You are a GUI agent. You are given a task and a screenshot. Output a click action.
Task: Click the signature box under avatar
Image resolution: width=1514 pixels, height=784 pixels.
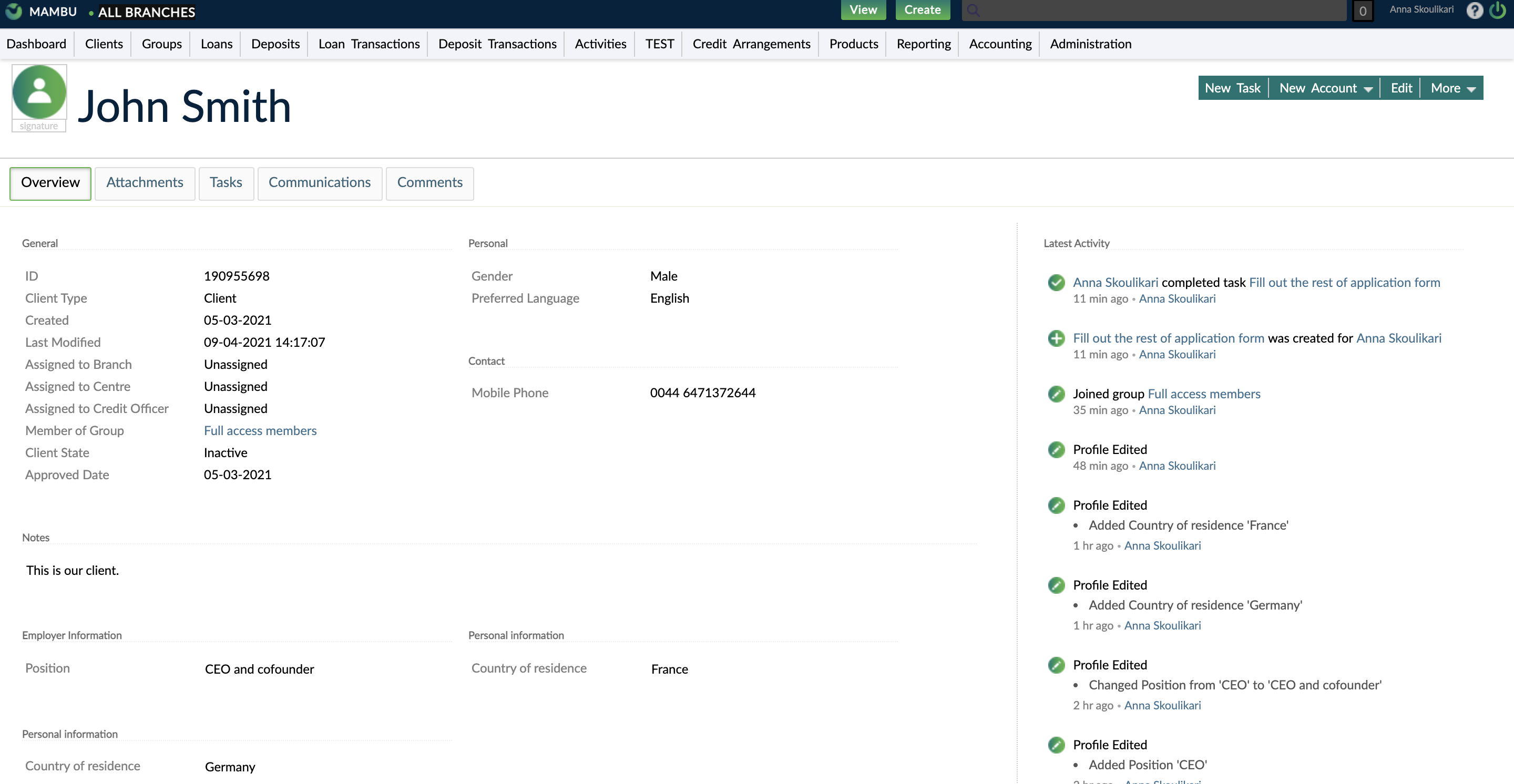pyautogui.click(x=39, y=126)
